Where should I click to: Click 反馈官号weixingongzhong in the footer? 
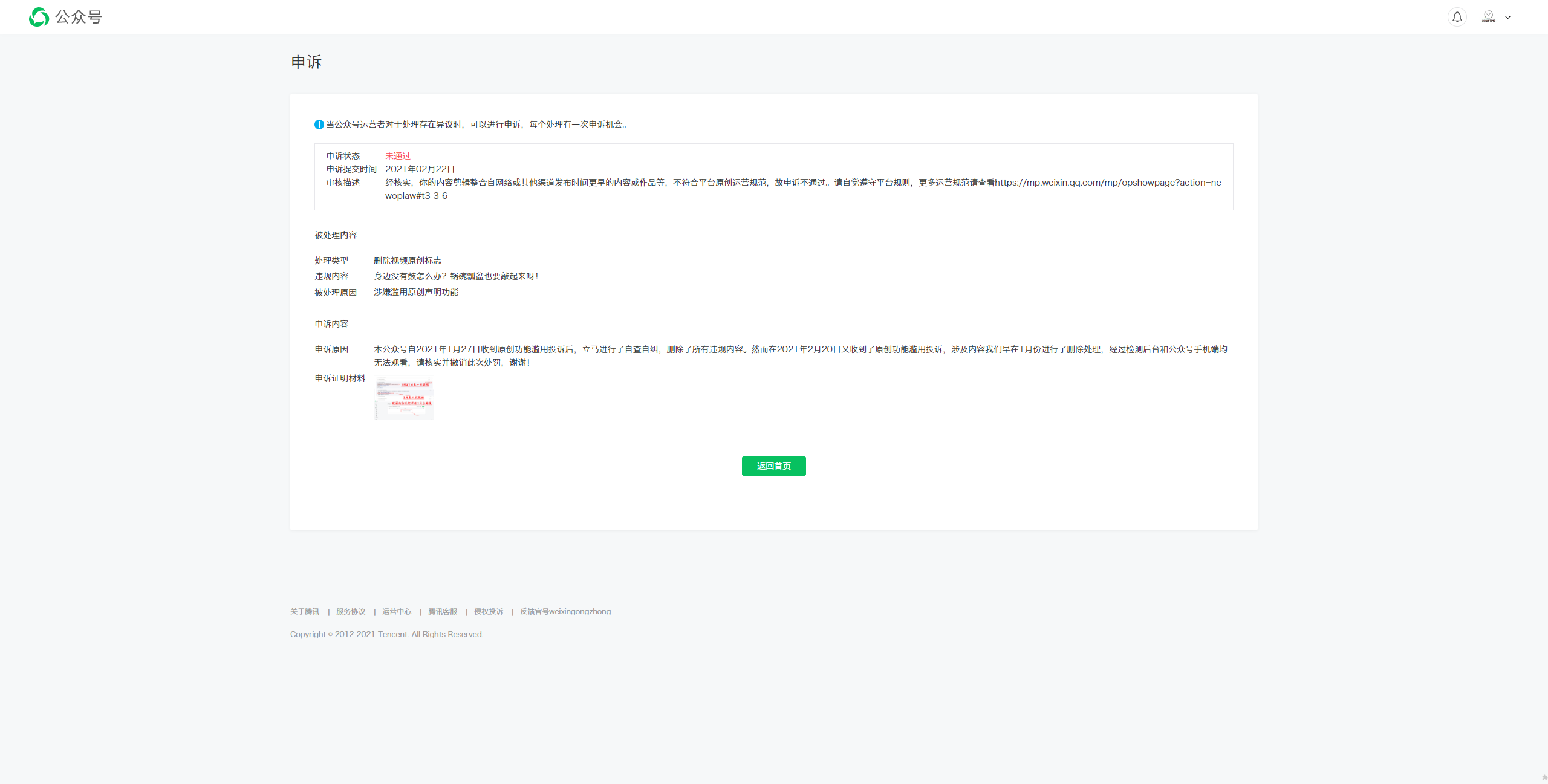tap(565, 612)
